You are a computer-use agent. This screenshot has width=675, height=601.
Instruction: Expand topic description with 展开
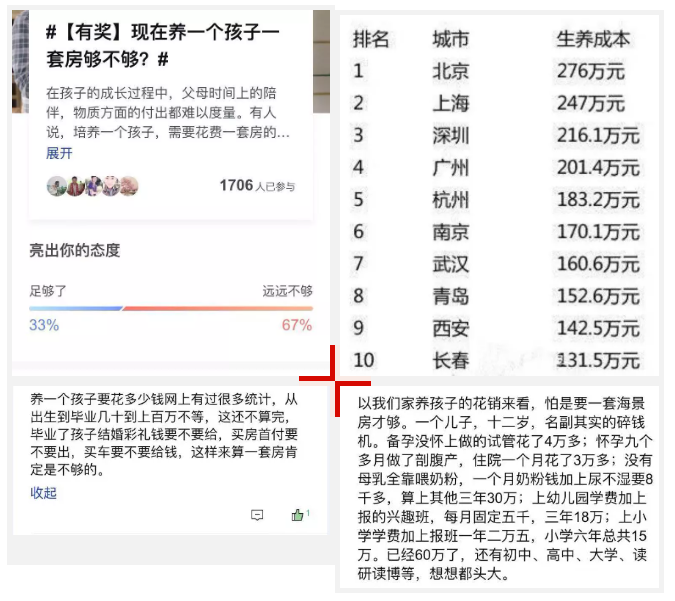click(59, 154)
